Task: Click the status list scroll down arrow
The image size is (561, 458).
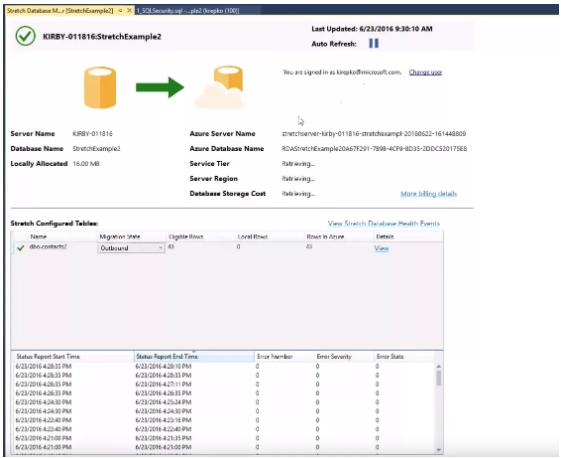Action: [x=439, y=450]
